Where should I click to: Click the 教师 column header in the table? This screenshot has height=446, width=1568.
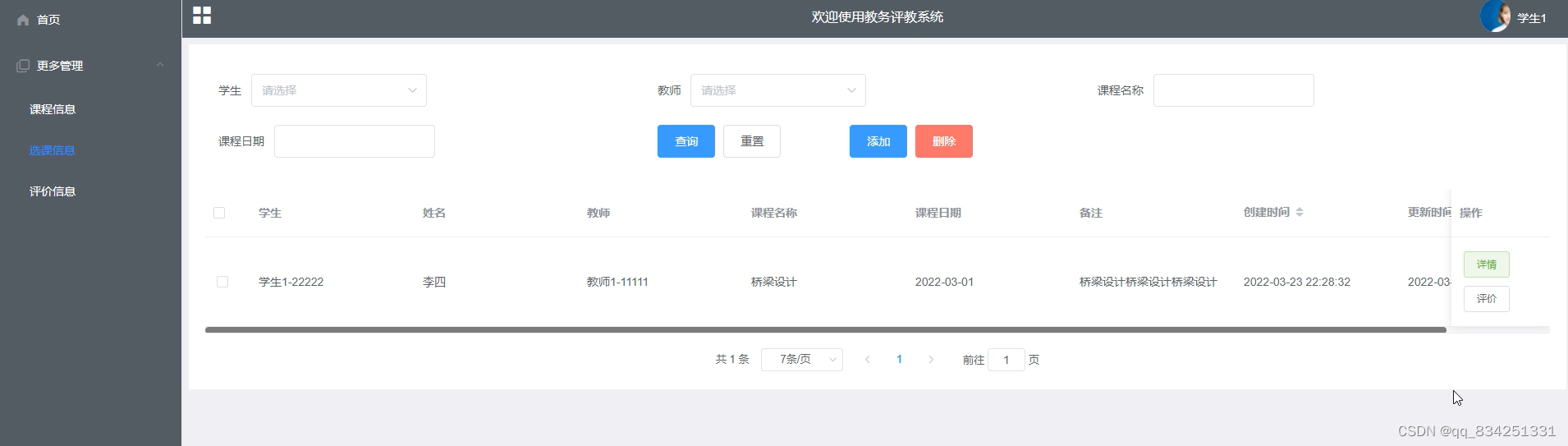[x=598, y=213]
